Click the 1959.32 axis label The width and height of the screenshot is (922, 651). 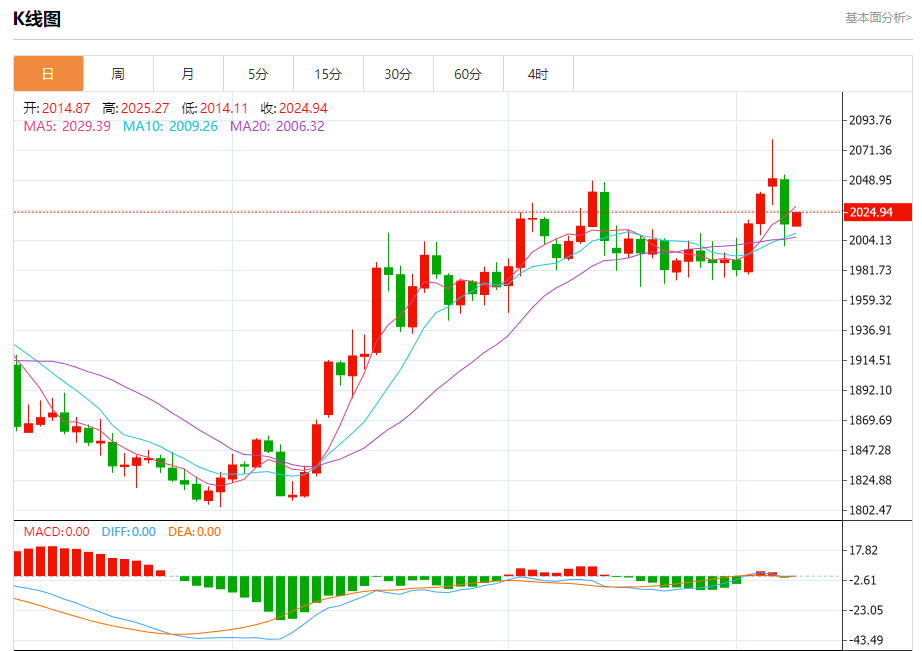(870, 301)
